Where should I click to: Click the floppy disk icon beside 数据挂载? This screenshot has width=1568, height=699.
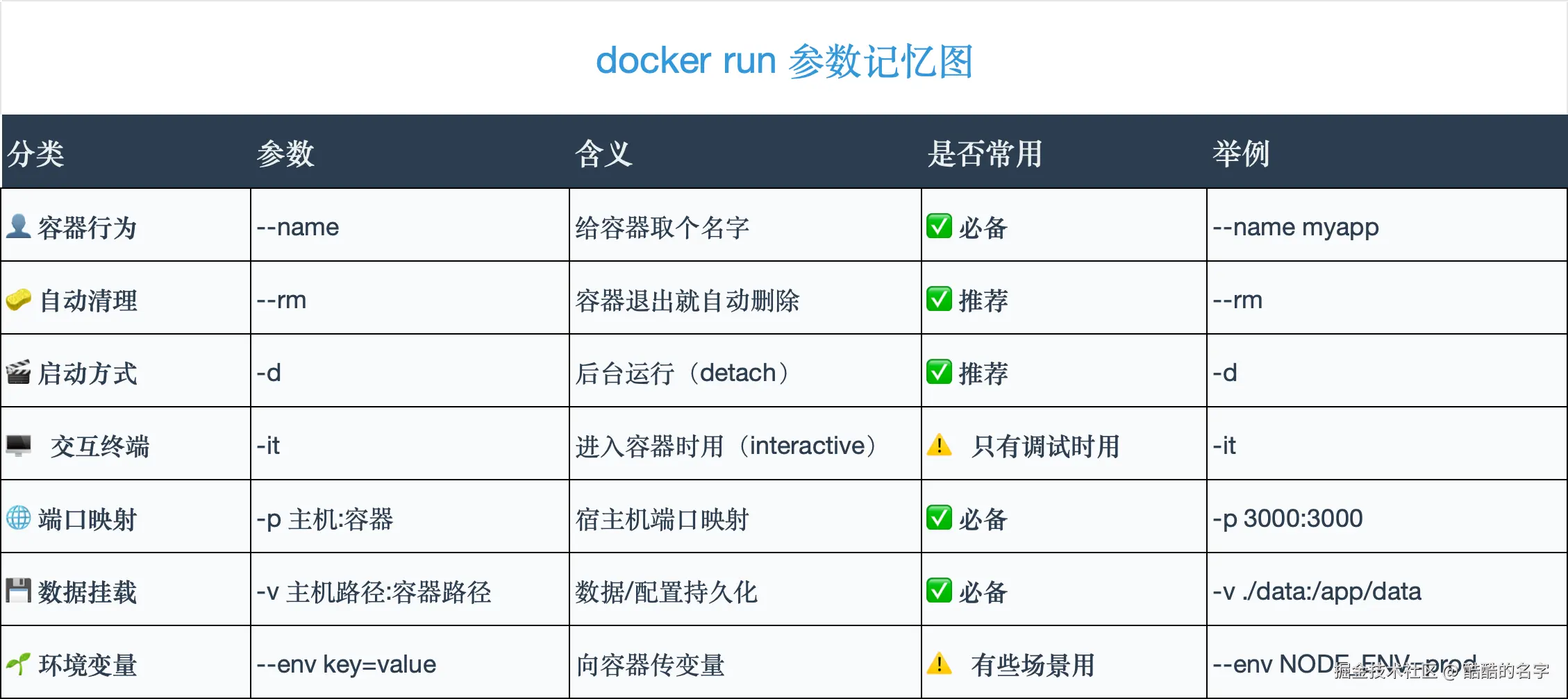coord(19,591)
